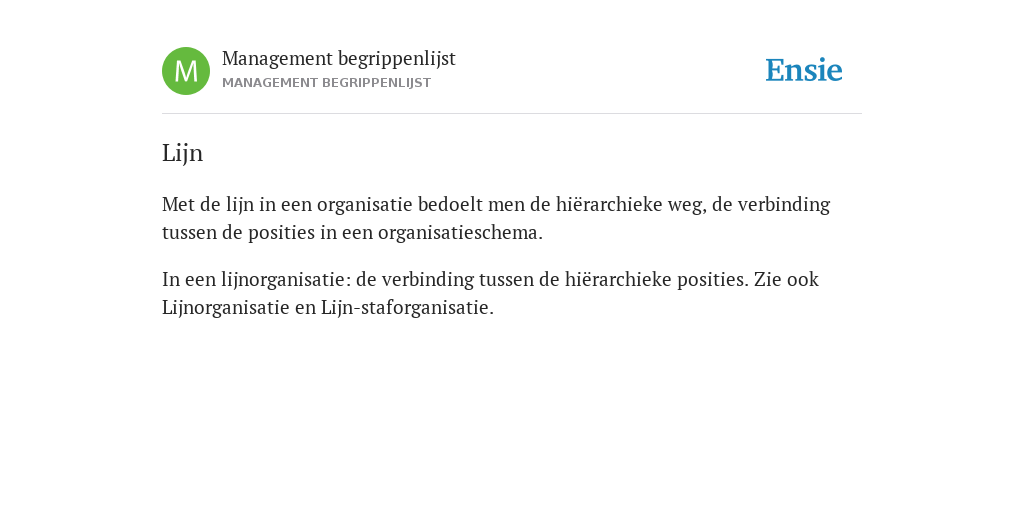
Task: Open the Management begrippenlijst title link
Action: coord(339,59)
